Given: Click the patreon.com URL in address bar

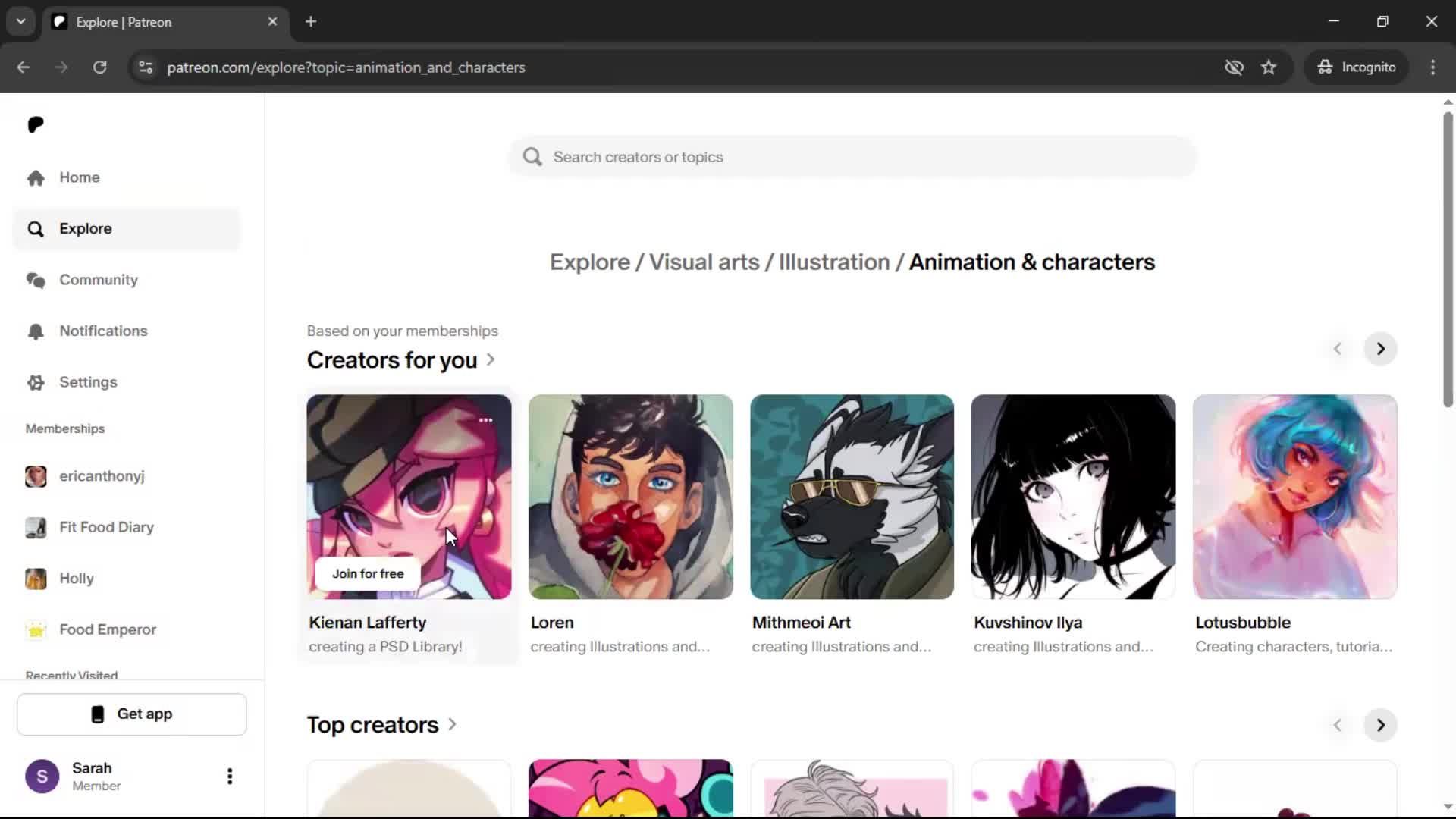Looking at the screenshot, I should coord(346,67).
